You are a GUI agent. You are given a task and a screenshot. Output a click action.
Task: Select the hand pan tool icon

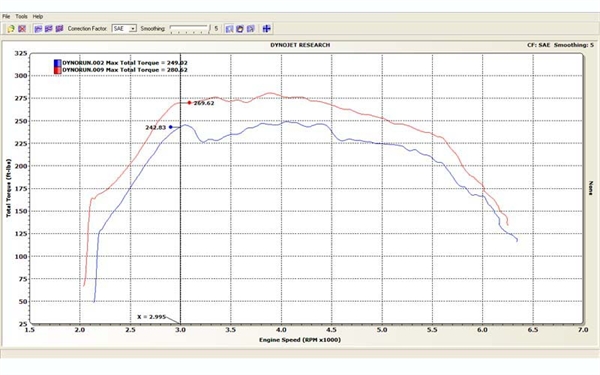[x=240, y=29]
